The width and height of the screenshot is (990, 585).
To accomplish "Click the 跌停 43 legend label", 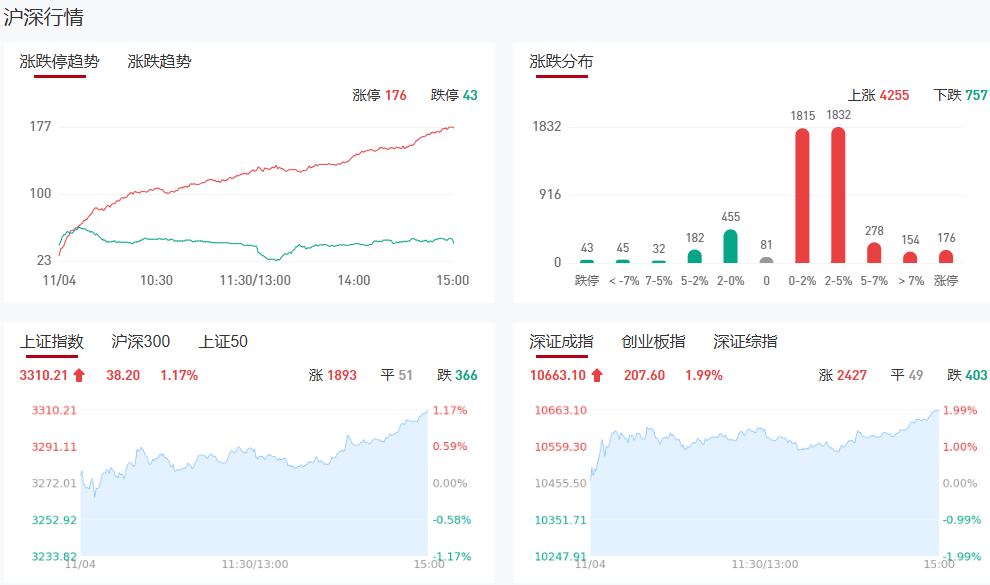I will coord(454,96).
